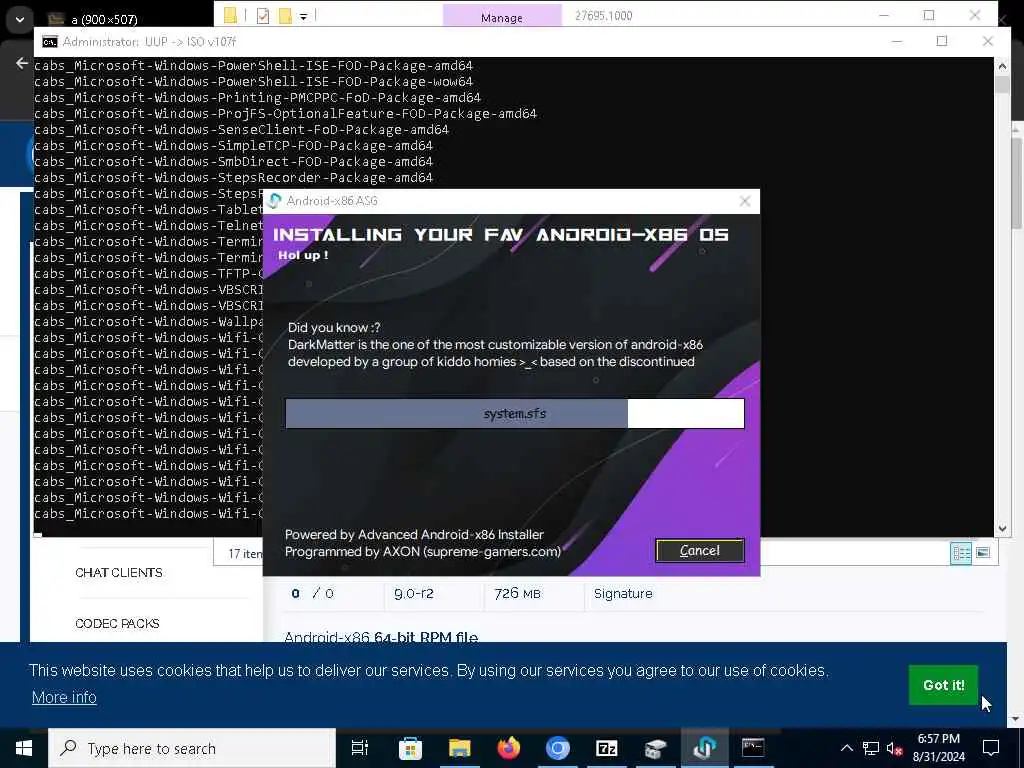Open the notification center icon
This screenshot has width=1024, height=768.
point(991,748)
